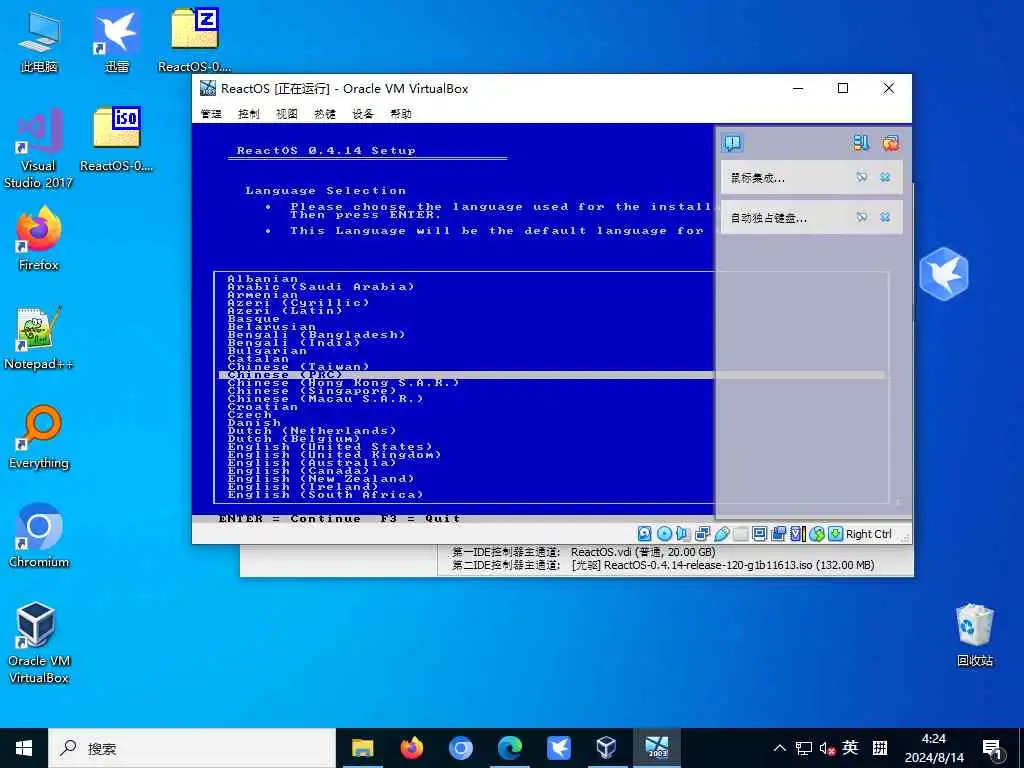This screenshot has height=768, width=1024.
Task: Select Arabic (Saudi Arabia) language
Action: (321, 287)
